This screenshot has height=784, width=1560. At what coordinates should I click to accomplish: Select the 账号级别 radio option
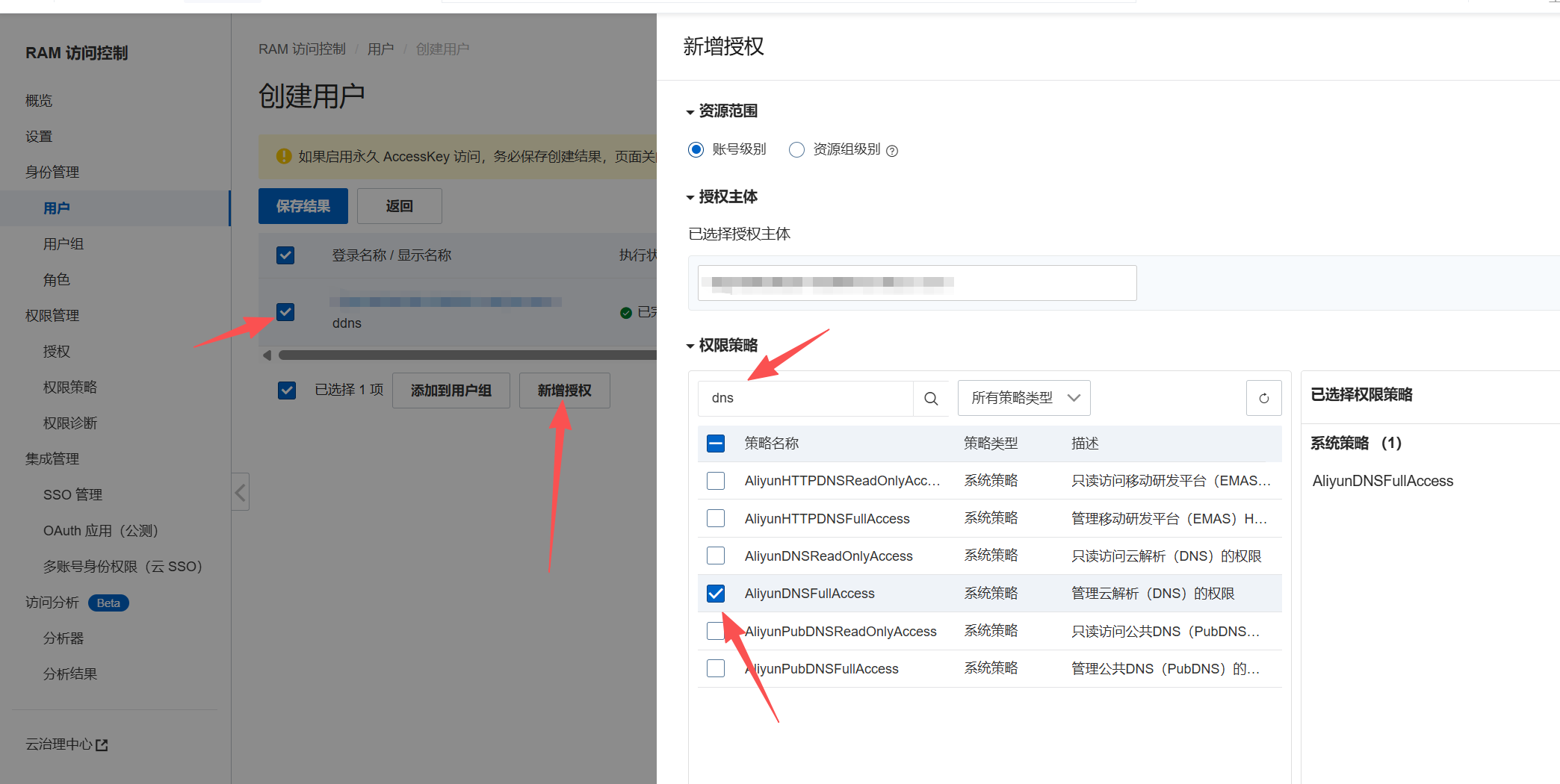tap(696, 150)
